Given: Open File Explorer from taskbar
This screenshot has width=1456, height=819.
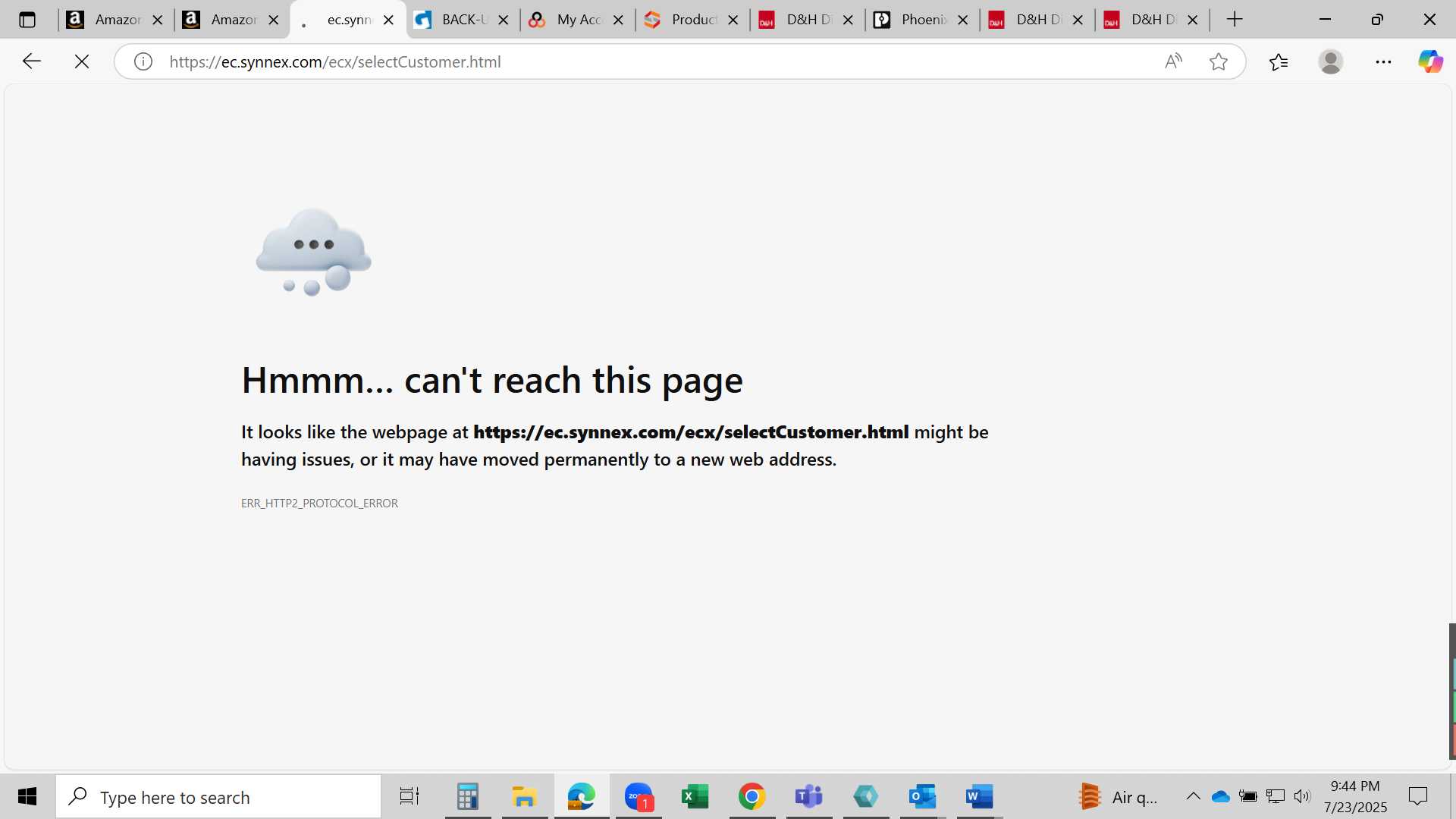Looking at the screenshot, I should [x=524, y=796].
